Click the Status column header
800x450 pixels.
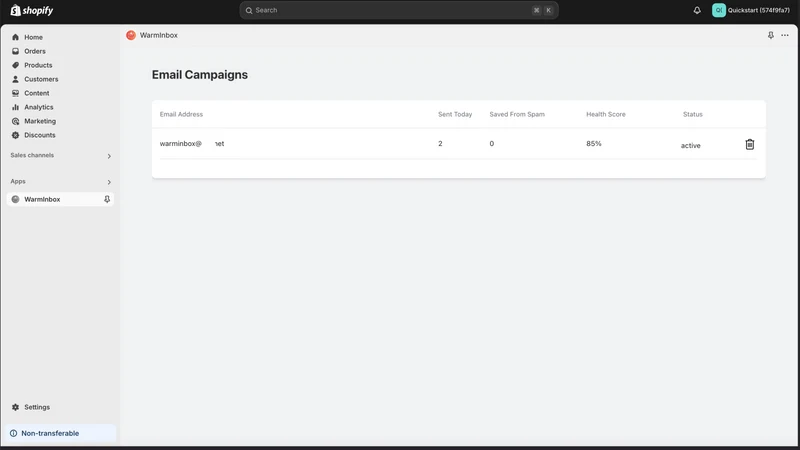point(693,114)
